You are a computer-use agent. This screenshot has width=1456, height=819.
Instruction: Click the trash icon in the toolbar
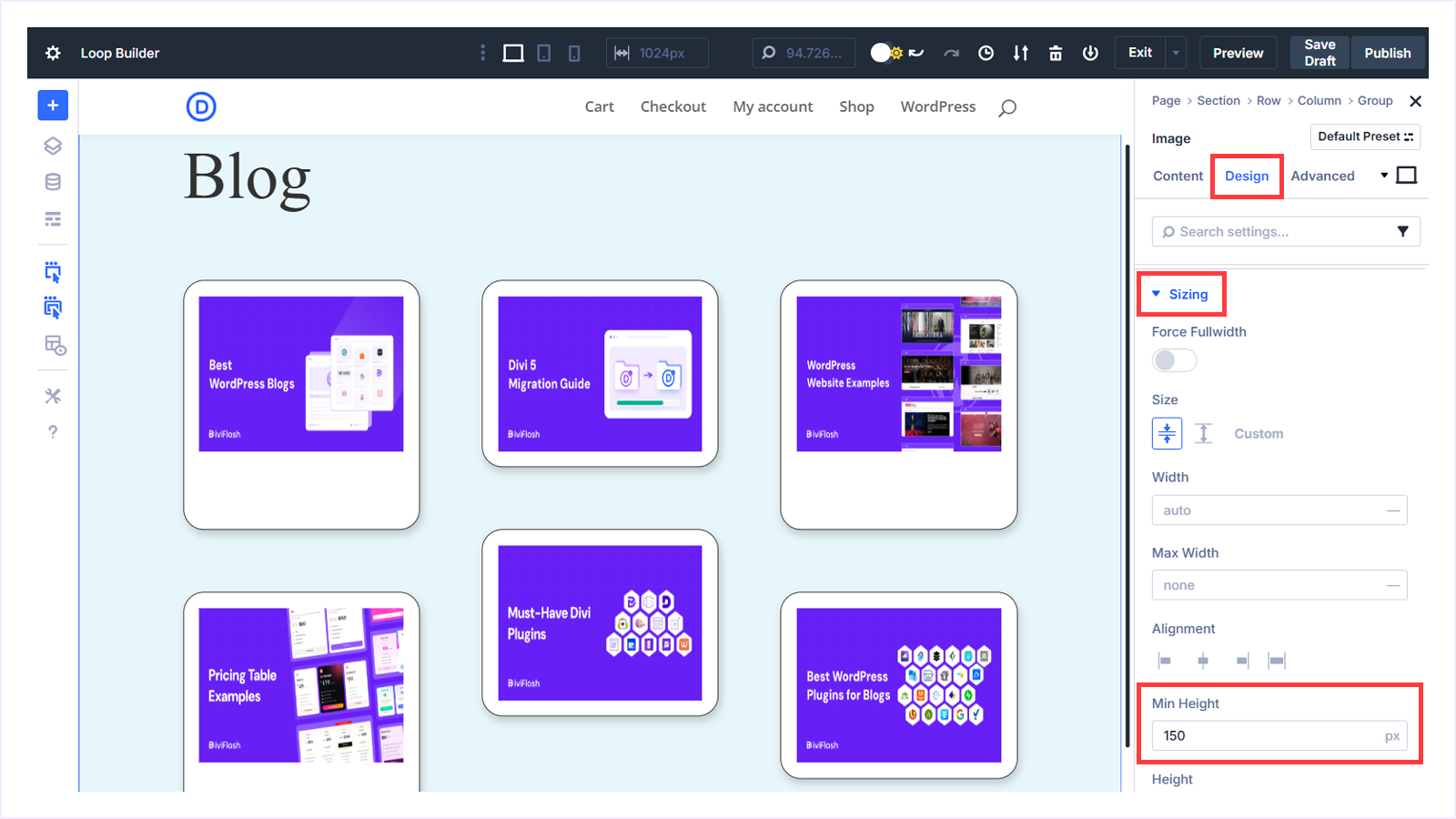pos(1055,53)
